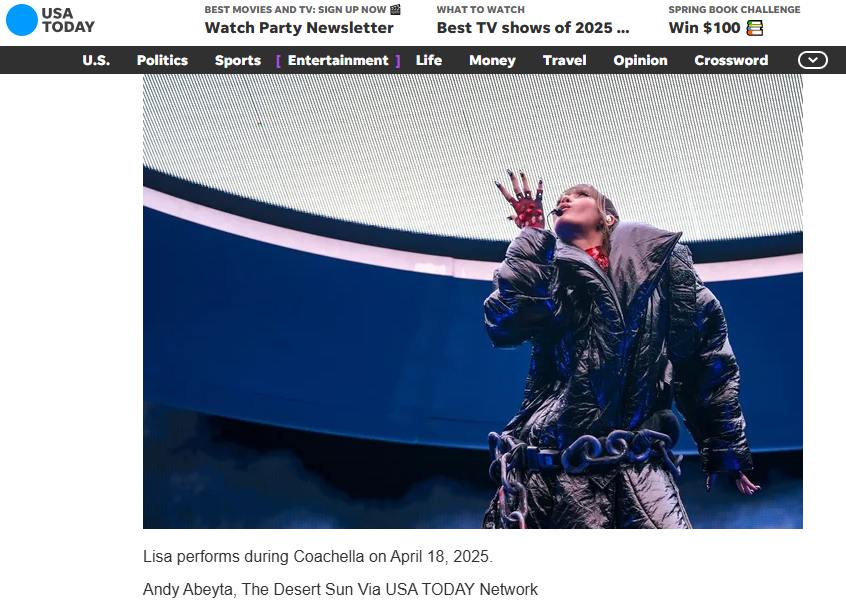846x604 pixels.
Task: Open the Crossword page
Action: point(731,60)
